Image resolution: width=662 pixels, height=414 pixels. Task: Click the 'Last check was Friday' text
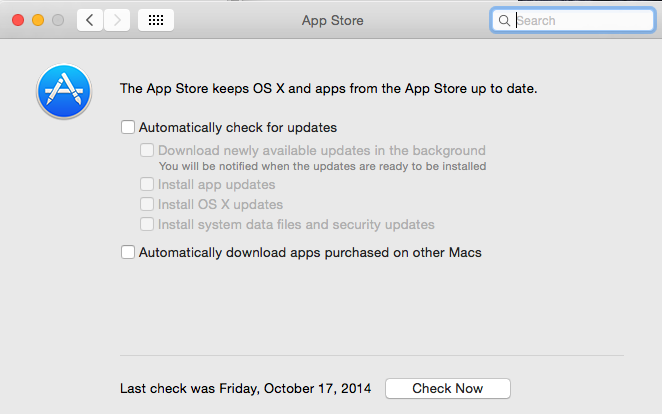pos(245,388)
